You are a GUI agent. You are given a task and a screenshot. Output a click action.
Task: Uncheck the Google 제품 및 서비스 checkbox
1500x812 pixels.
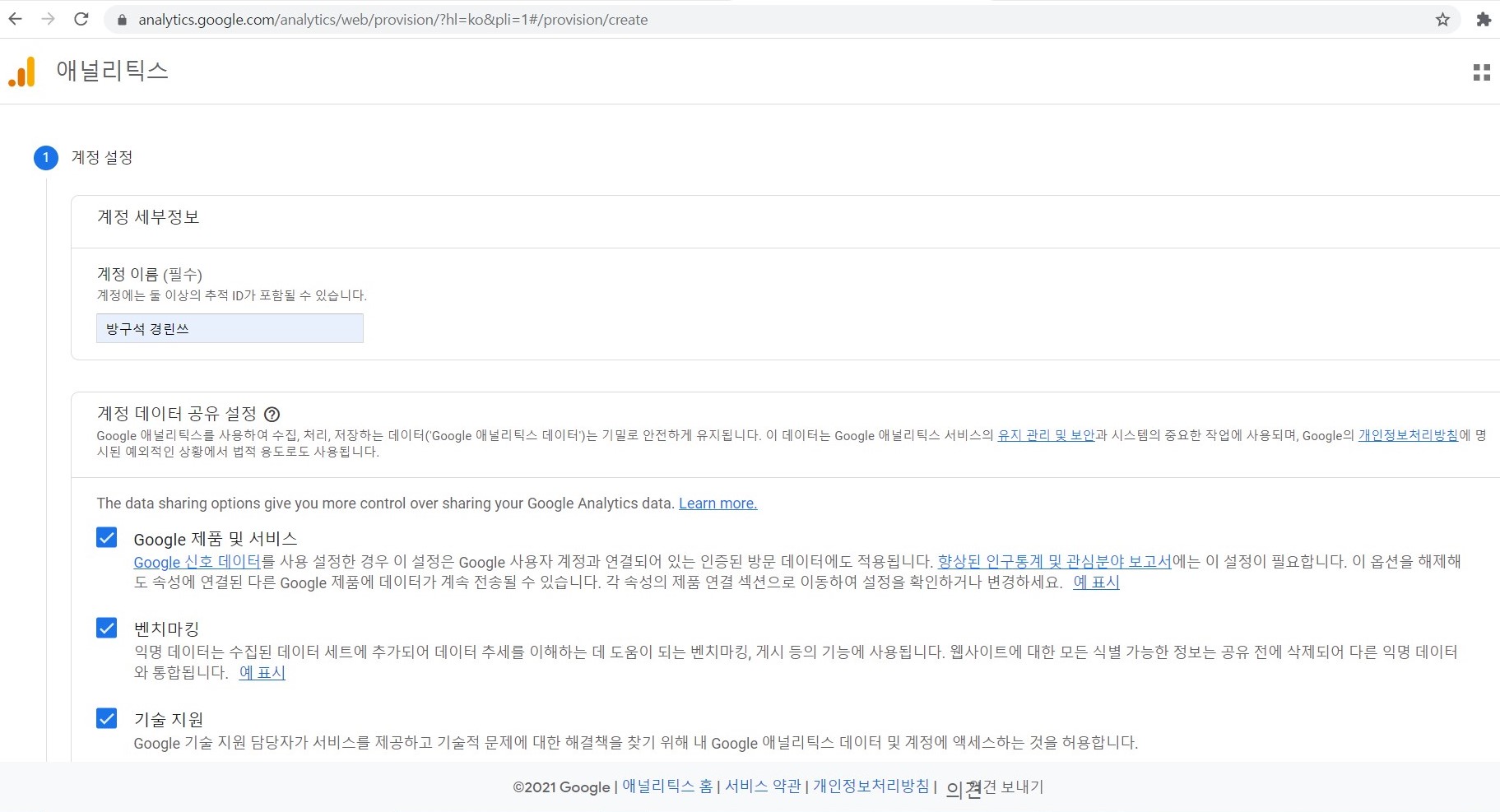[x=107, y=538]
